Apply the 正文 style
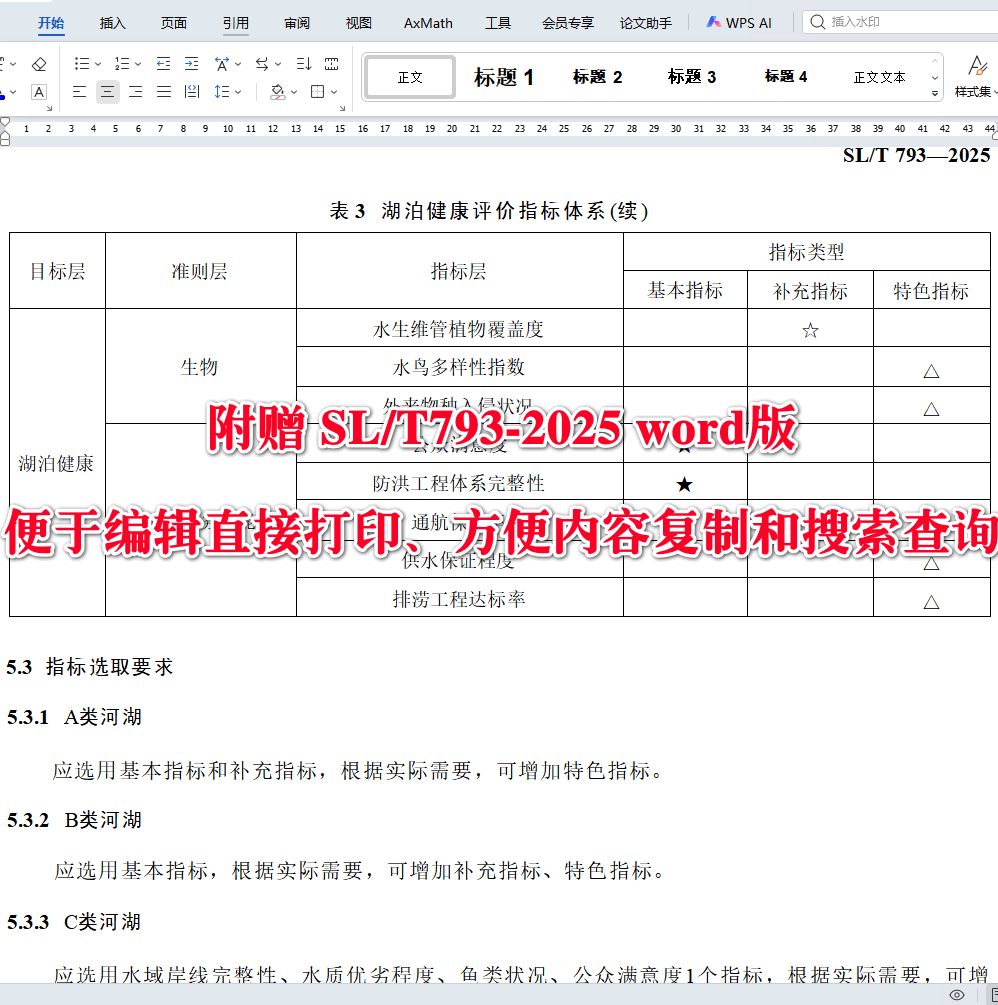 tap(410, 77)
